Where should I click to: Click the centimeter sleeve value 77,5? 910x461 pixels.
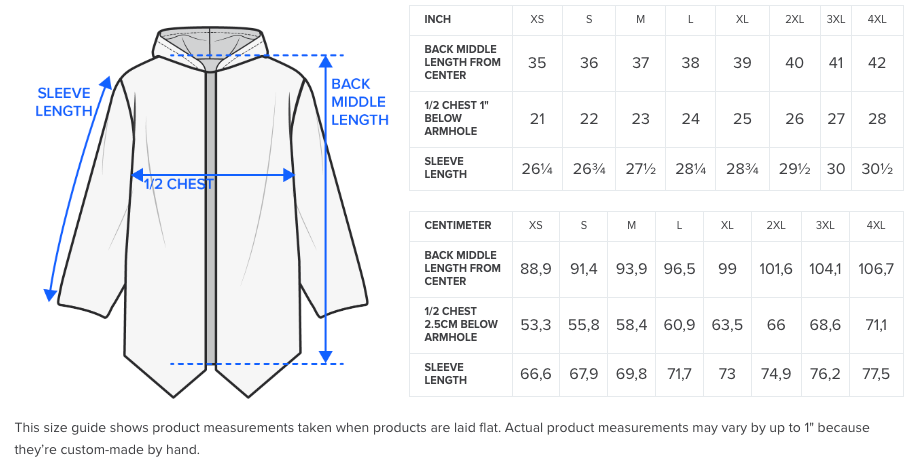coord(875,374)
